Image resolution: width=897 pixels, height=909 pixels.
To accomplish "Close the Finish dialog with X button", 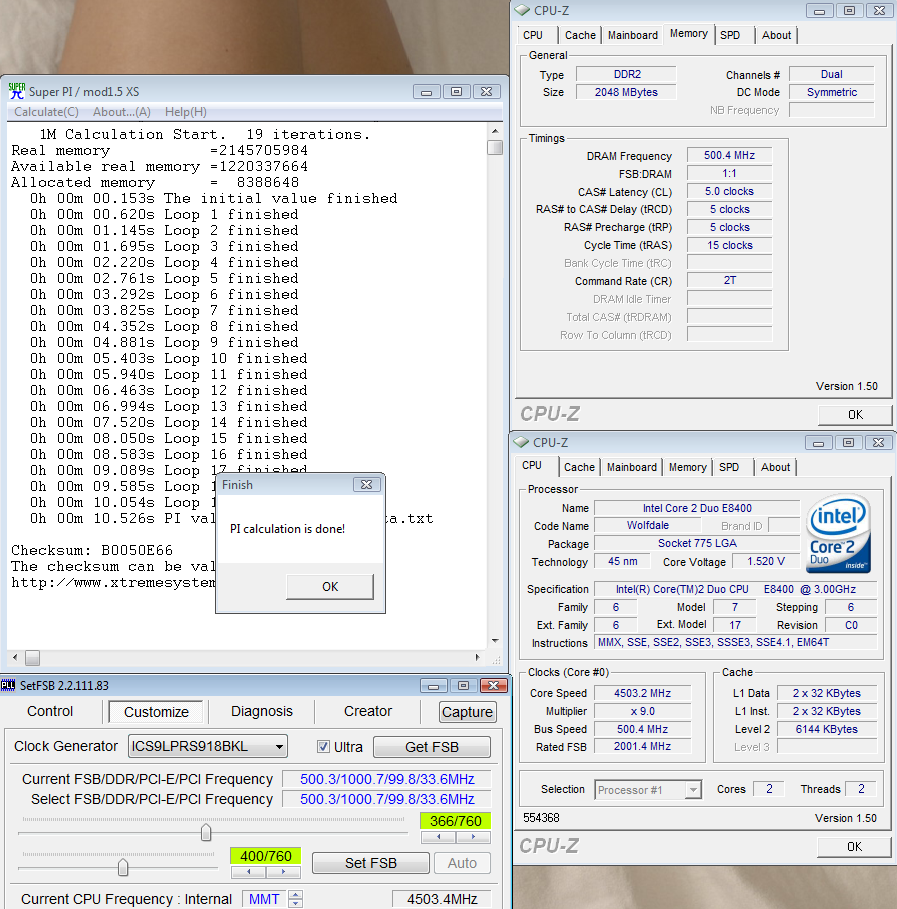I will point(366,485).
